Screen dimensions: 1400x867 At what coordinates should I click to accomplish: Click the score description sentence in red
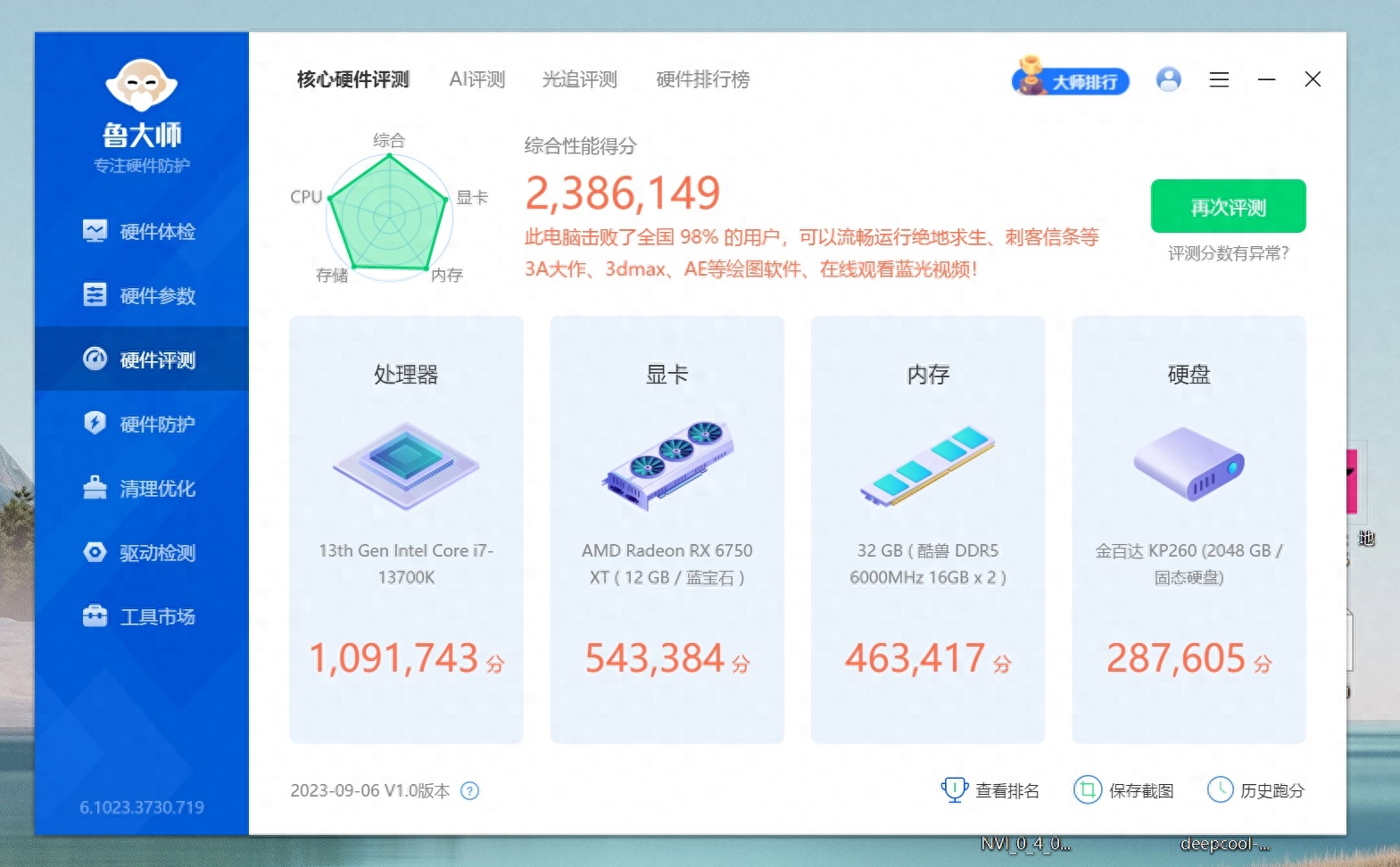(x=811, y=253)
